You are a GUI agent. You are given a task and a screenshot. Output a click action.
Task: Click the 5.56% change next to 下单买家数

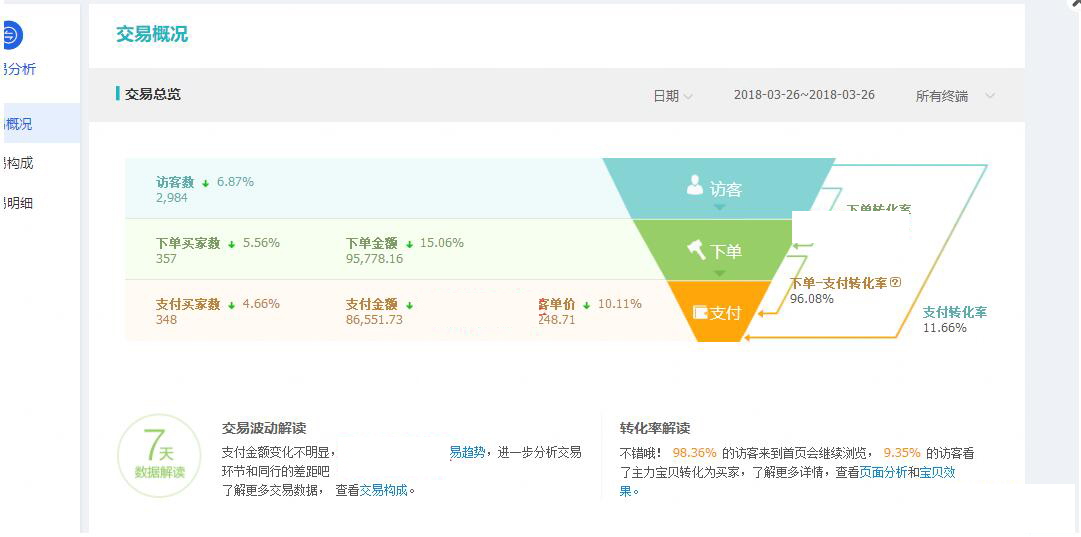(261, 243)
